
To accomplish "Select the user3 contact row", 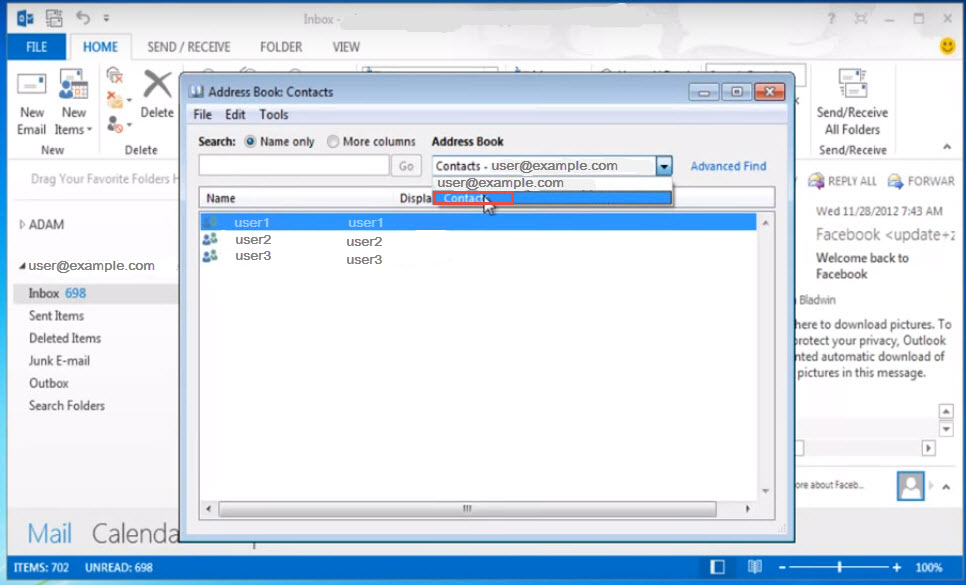I will coord(478,257).
